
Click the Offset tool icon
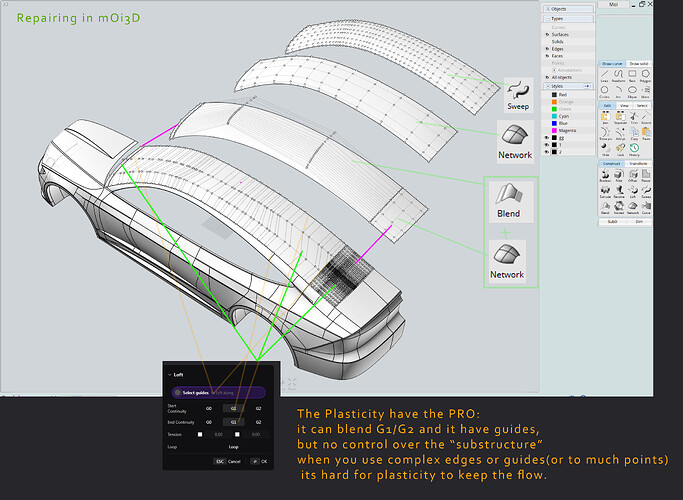click(632, 176)
